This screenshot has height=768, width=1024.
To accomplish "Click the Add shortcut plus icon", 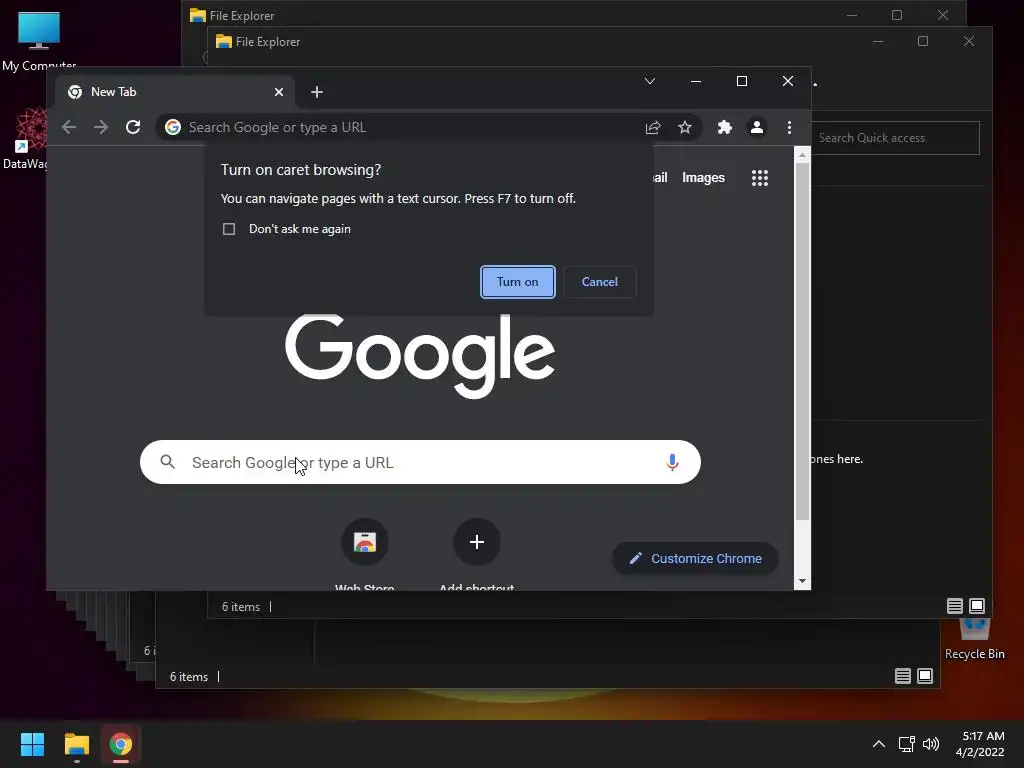I will coord(477,542).
